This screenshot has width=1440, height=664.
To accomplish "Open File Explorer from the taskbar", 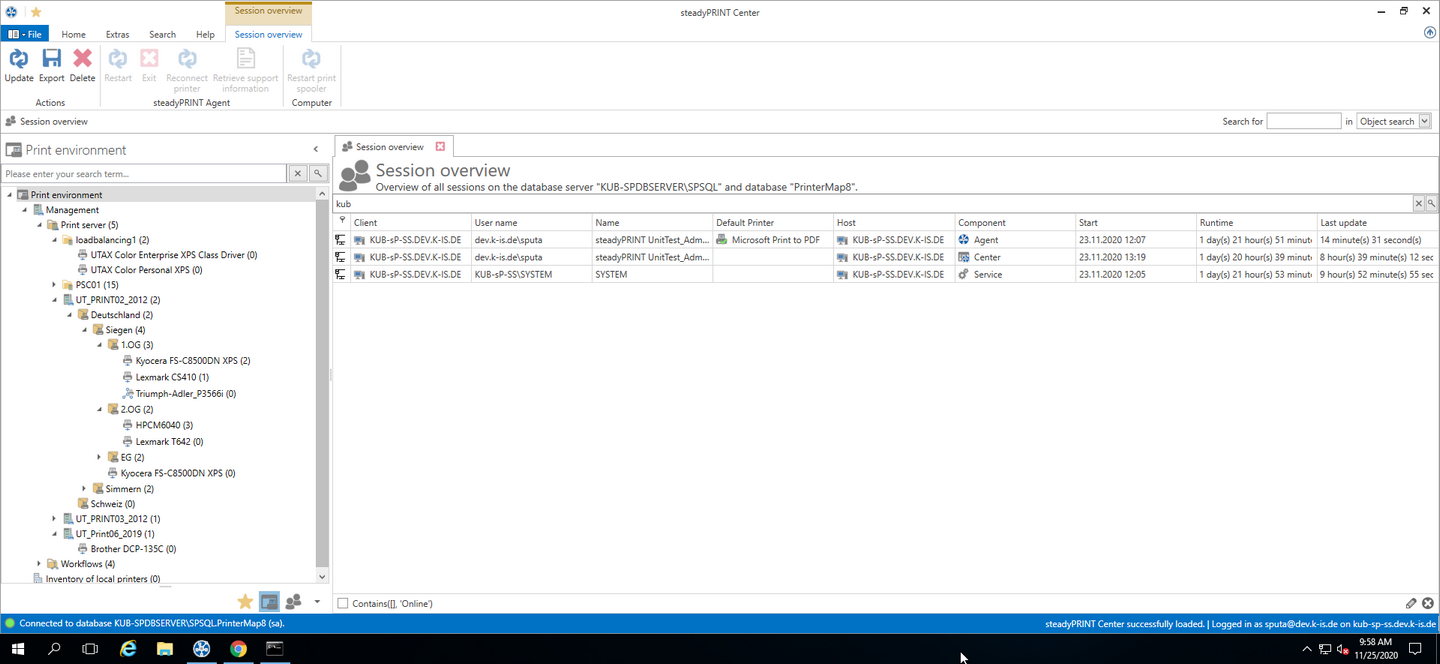I will point(165,648).
